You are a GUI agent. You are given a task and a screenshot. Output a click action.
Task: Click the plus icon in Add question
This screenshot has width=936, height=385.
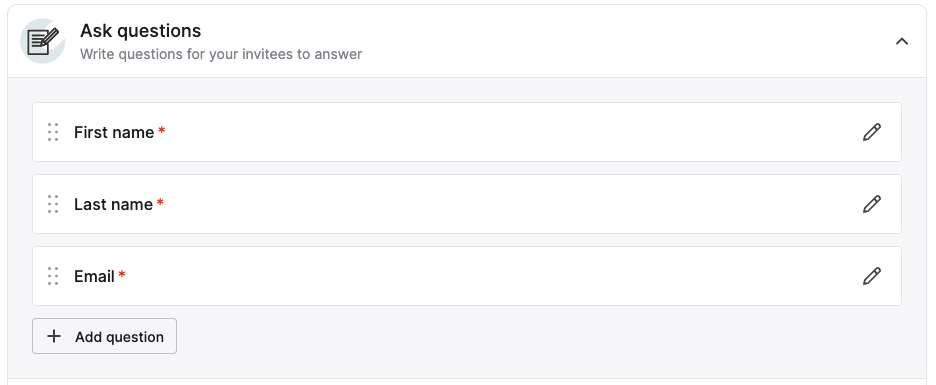coord(54,336)
